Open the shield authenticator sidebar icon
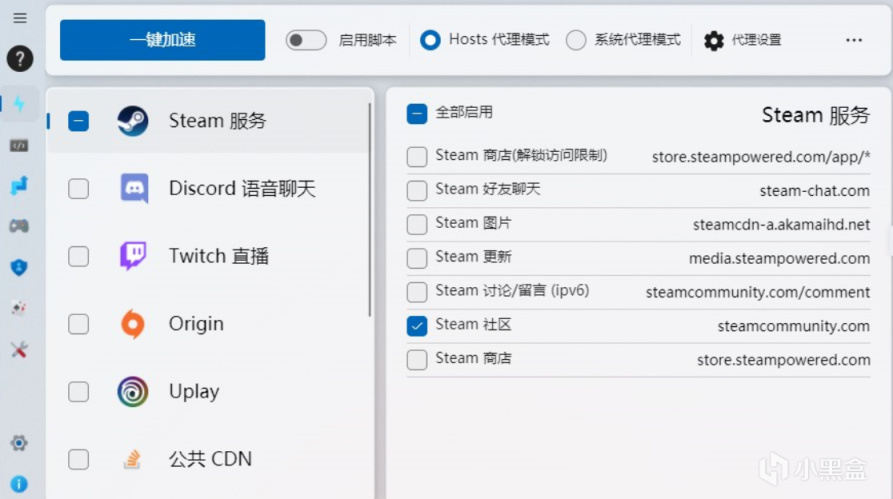Image resolution: width=893 pixels, height=499 pixels. (x=19, y=267)
